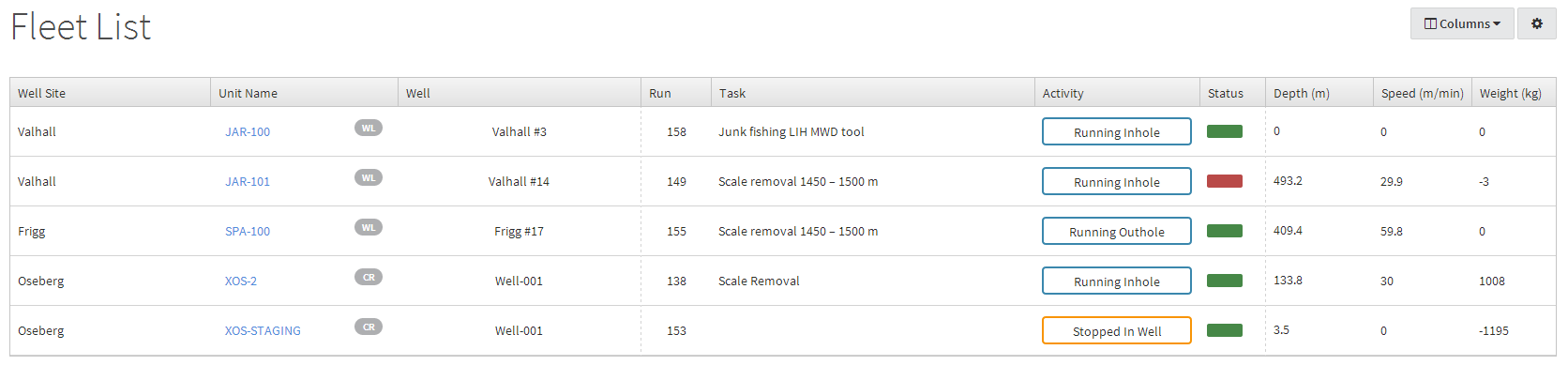Screen dimensions: 1568x365
Task: Click the WL badge for JAR-100
Action: [369, 128]
